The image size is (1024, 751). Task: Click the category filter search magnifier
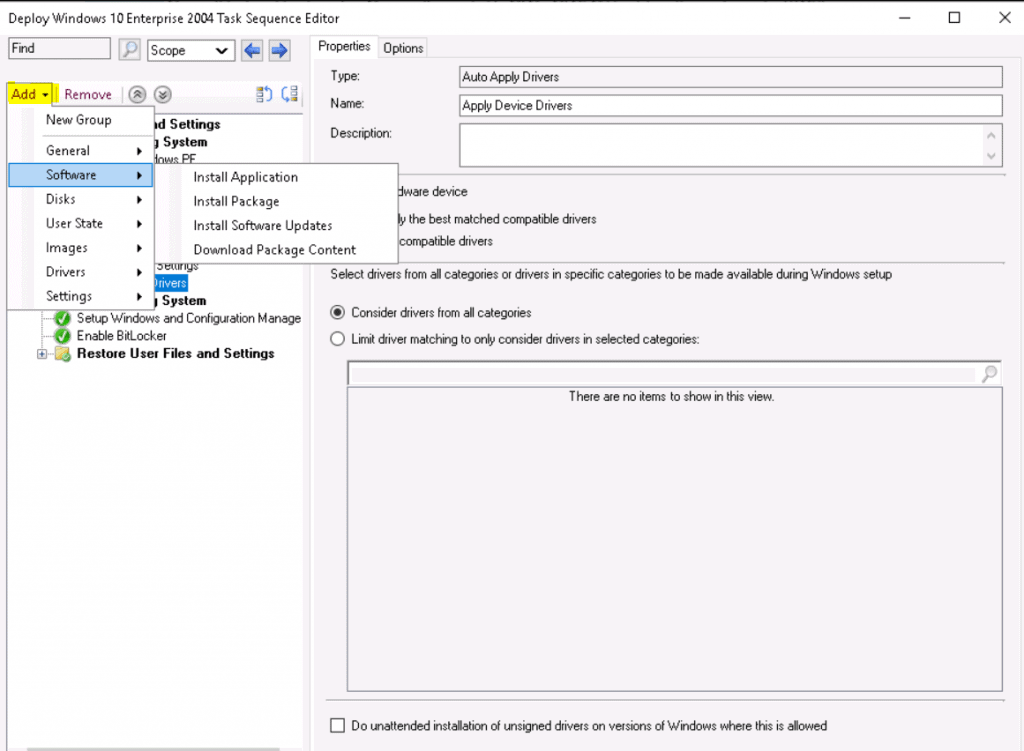click(989, 374)
